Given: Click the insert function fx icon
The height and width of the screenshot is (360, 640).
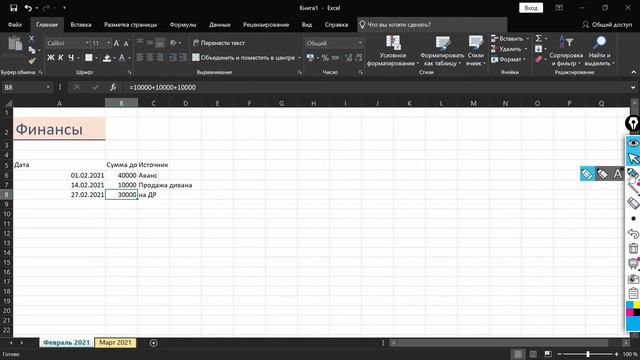Looking at the screenshot, I should click(x=113, y=87).
